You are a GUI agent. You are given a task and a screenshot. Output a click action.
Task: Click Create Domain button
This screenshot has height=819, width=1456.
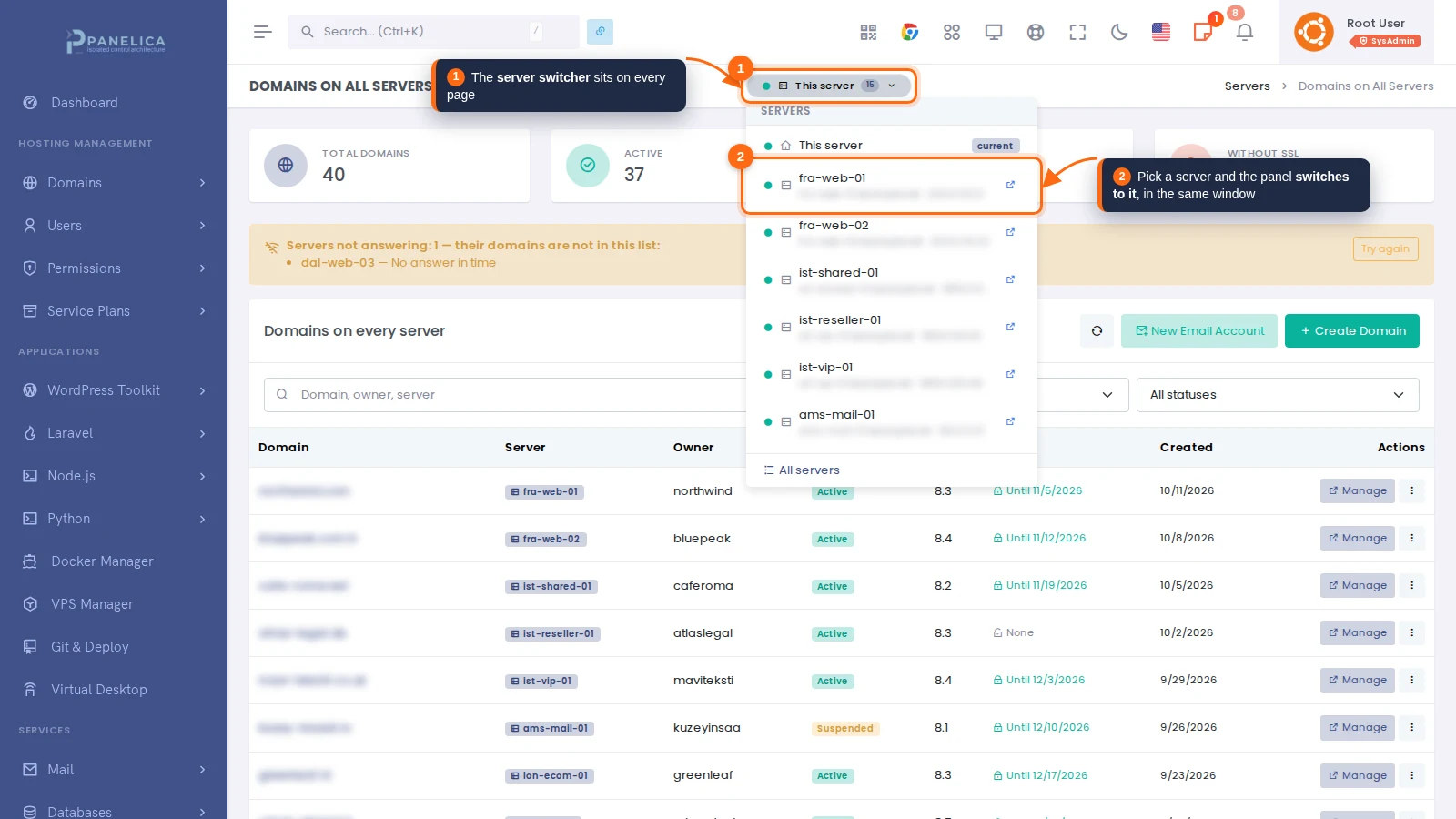point(1352,330)
